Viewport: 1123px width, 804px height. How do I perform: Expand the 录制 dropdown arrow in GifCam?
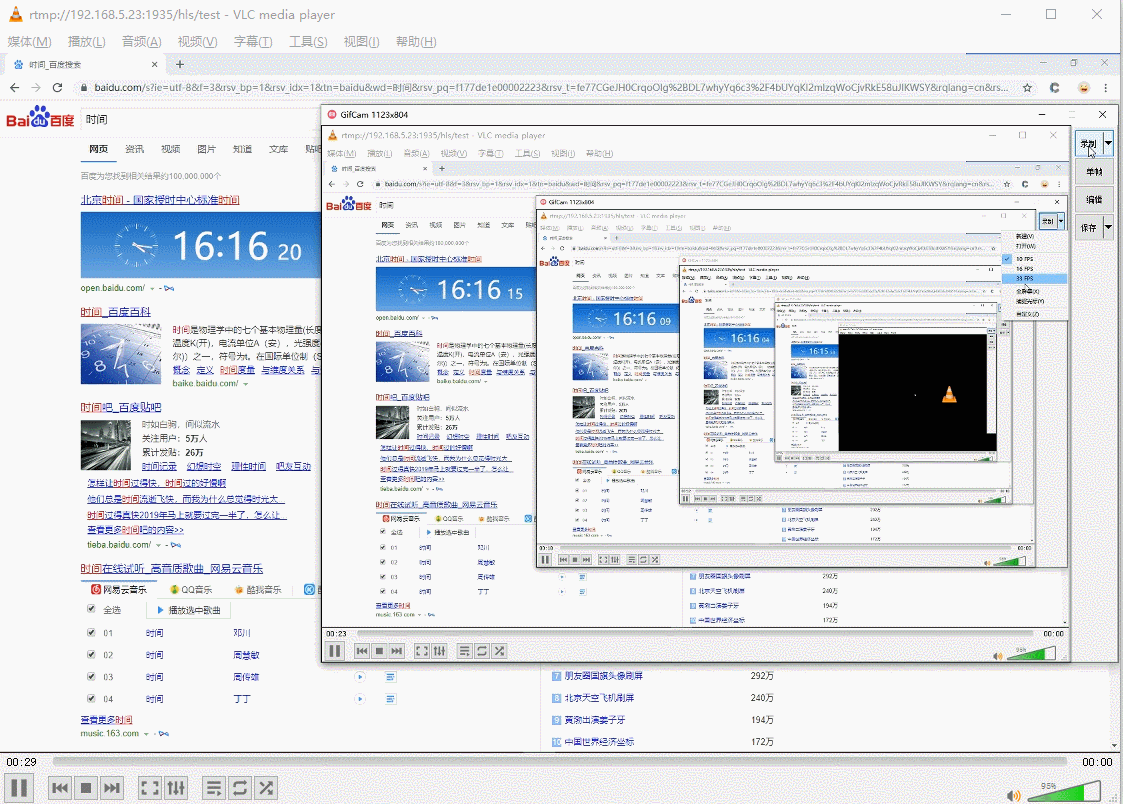coord(1108,143)
